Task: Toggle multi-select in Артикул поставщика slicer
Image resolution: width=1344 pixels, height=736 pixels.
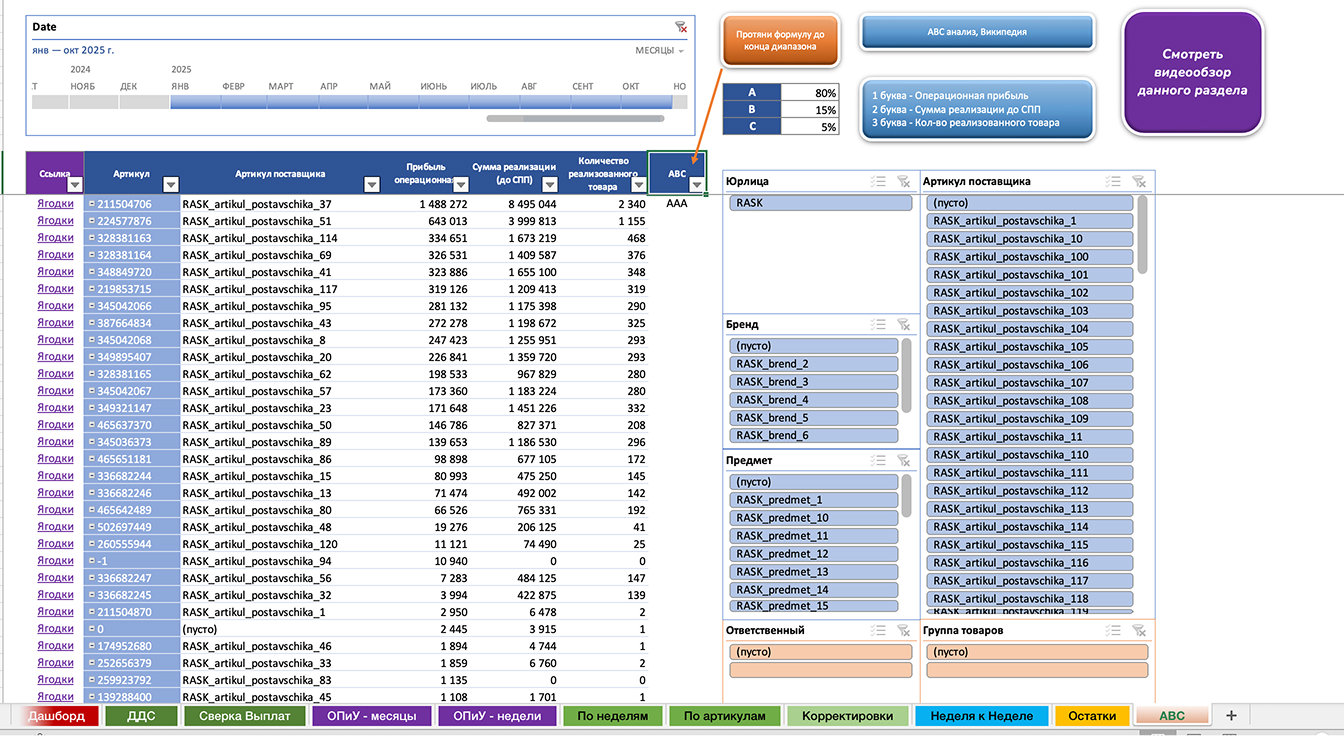Action: click(x=1113, y=182)
